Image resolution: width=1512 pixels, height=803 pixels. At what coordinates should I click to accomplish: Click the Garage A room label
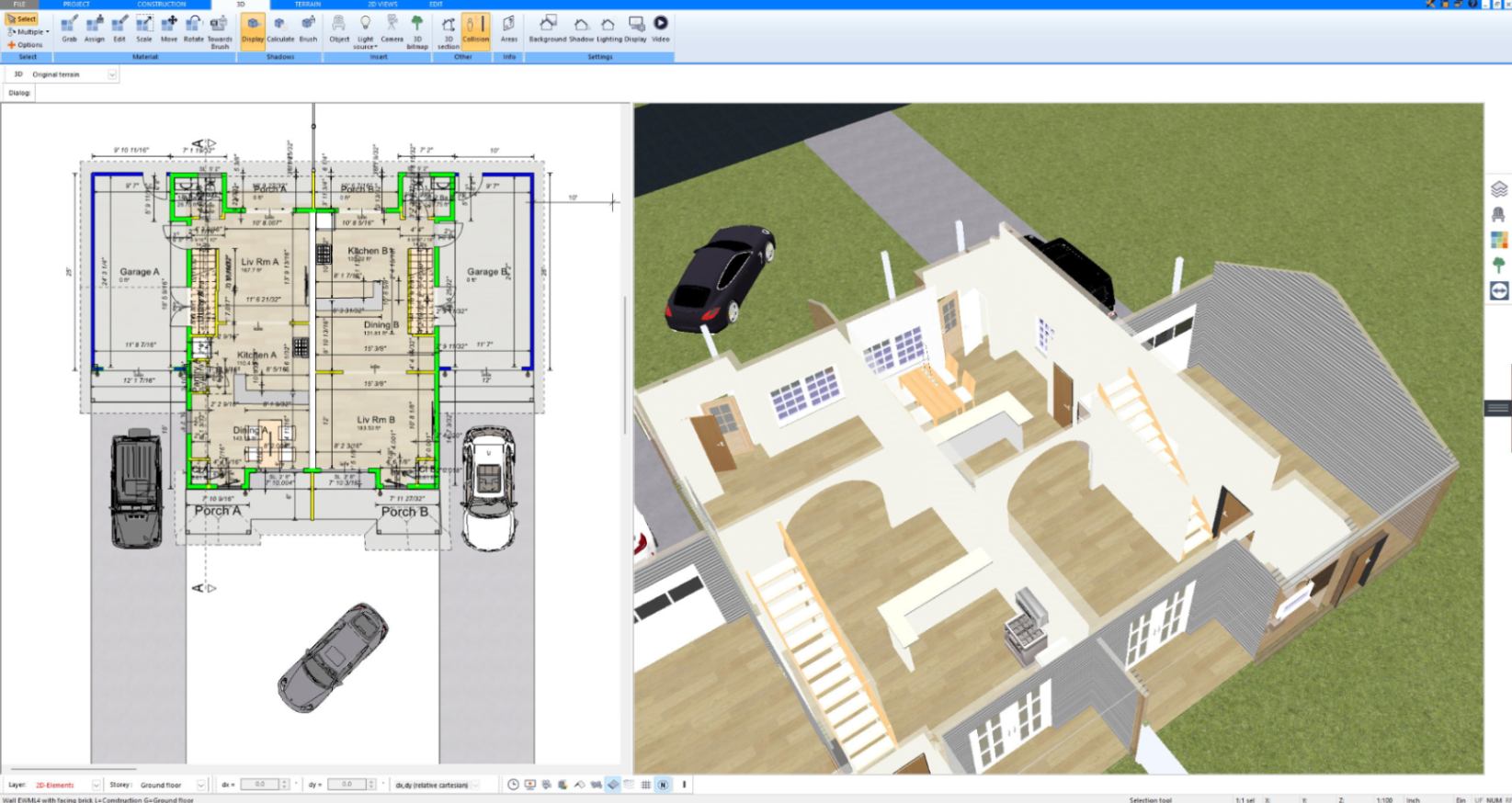(140, 272)
